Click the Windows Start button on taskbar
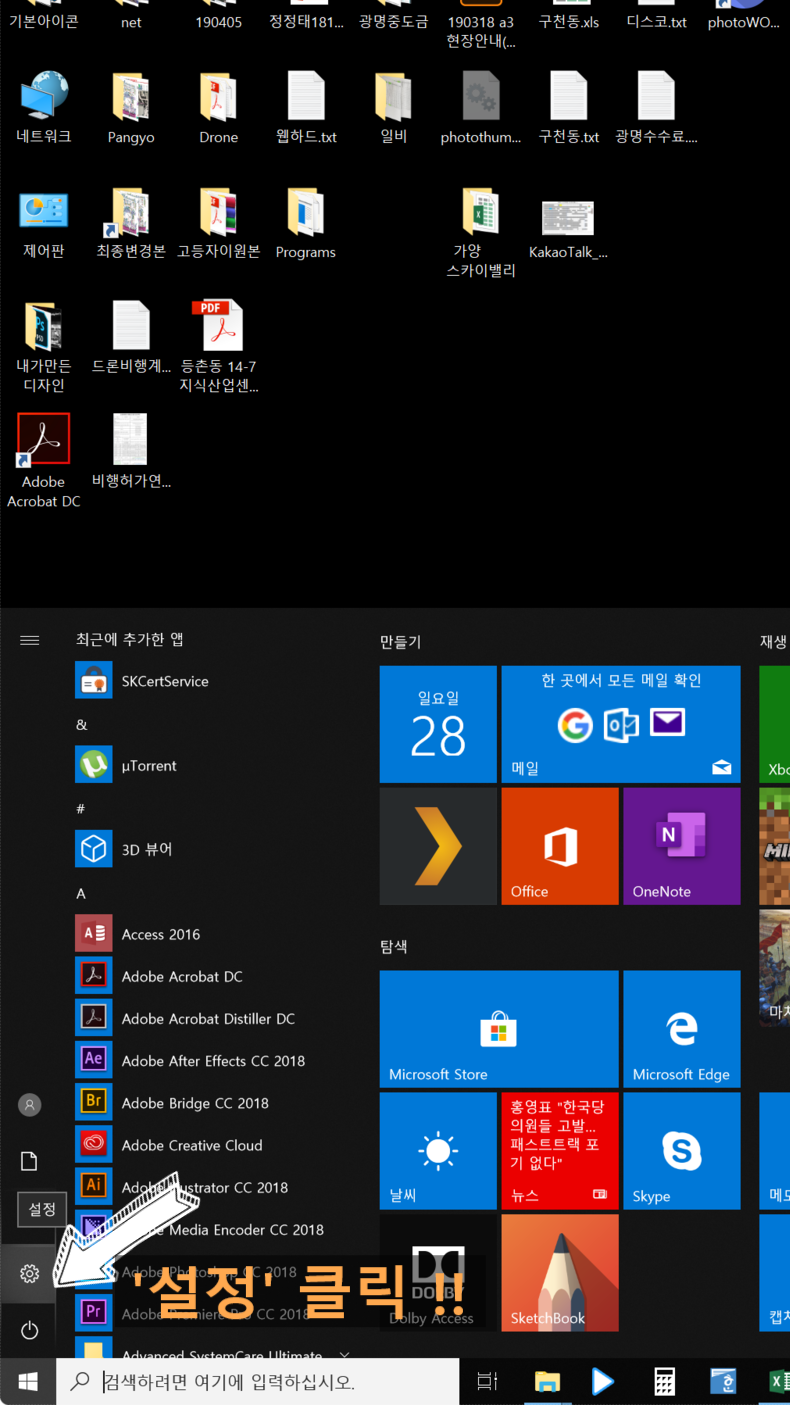The image size is (790, 1405). (x=28, y=1382)
